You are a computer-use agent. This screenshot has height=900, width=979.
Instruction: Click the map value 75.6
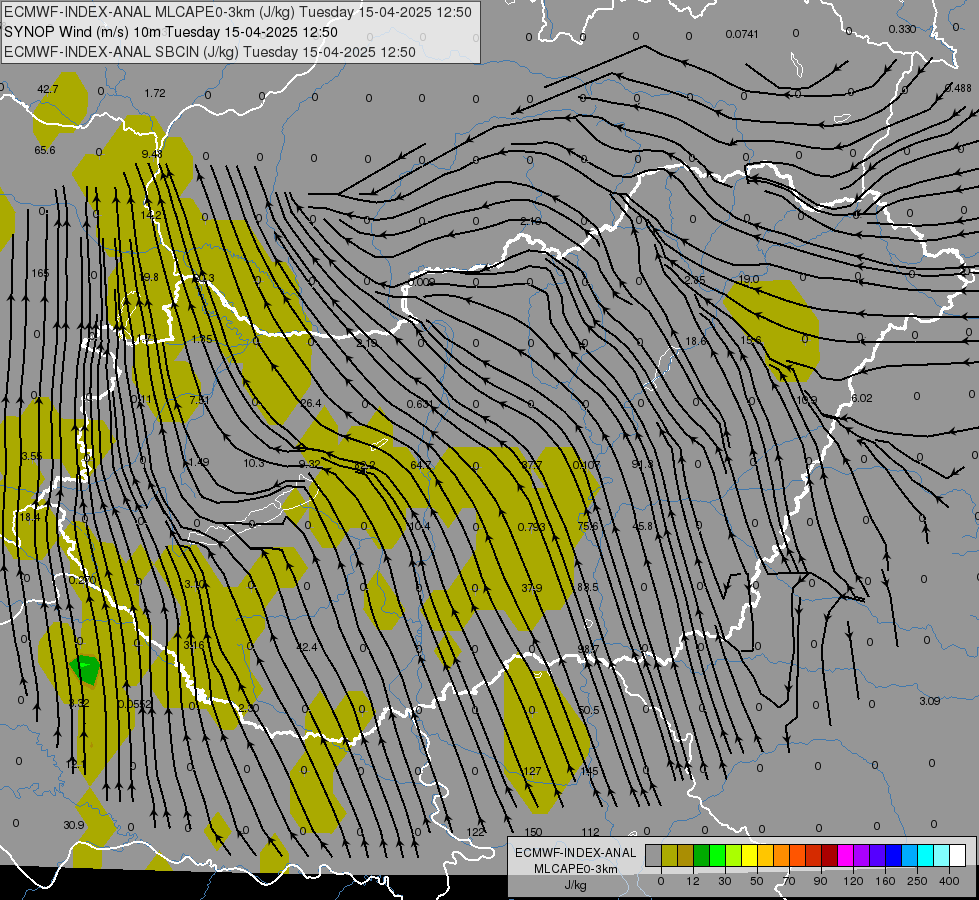point(588,526)
